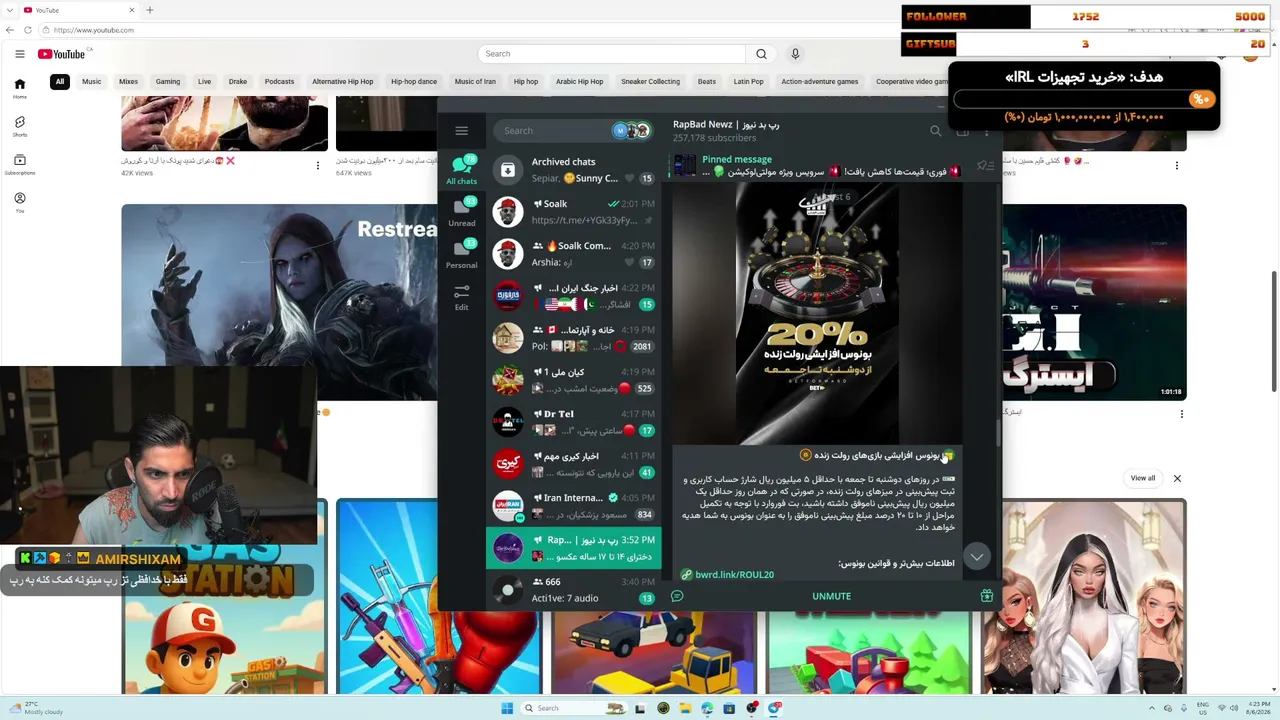
Task: Close the YouTube Playables shelf
Action: click(x=1177, y=479)
